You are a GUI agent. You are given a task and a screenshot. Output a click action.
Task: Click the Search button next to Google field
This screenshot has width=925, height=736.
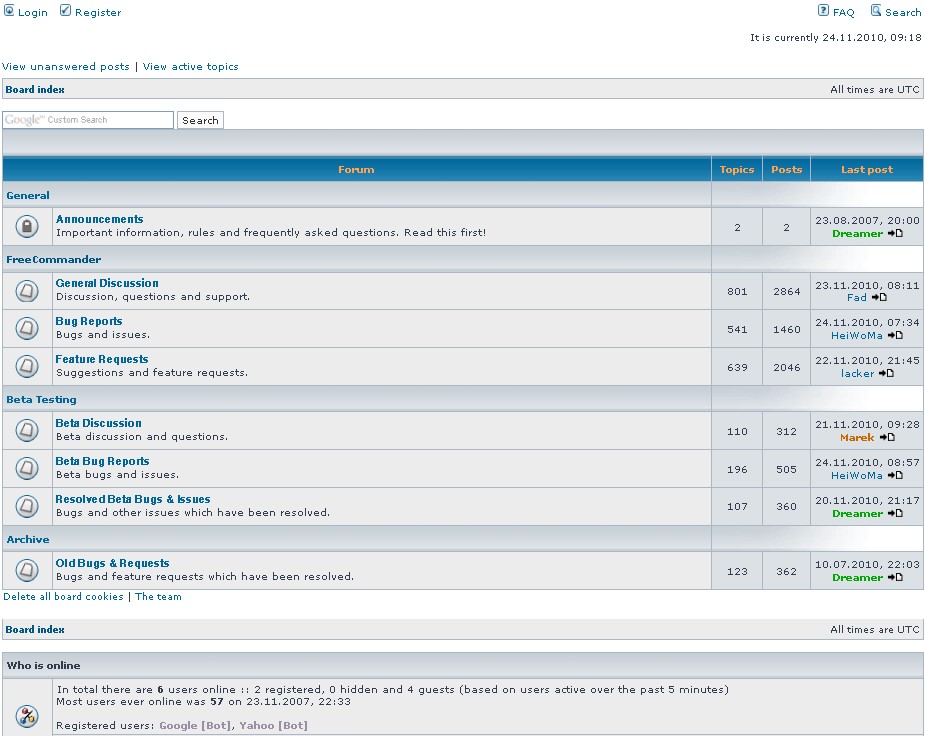pyautogui.click(x=200, y=120)
